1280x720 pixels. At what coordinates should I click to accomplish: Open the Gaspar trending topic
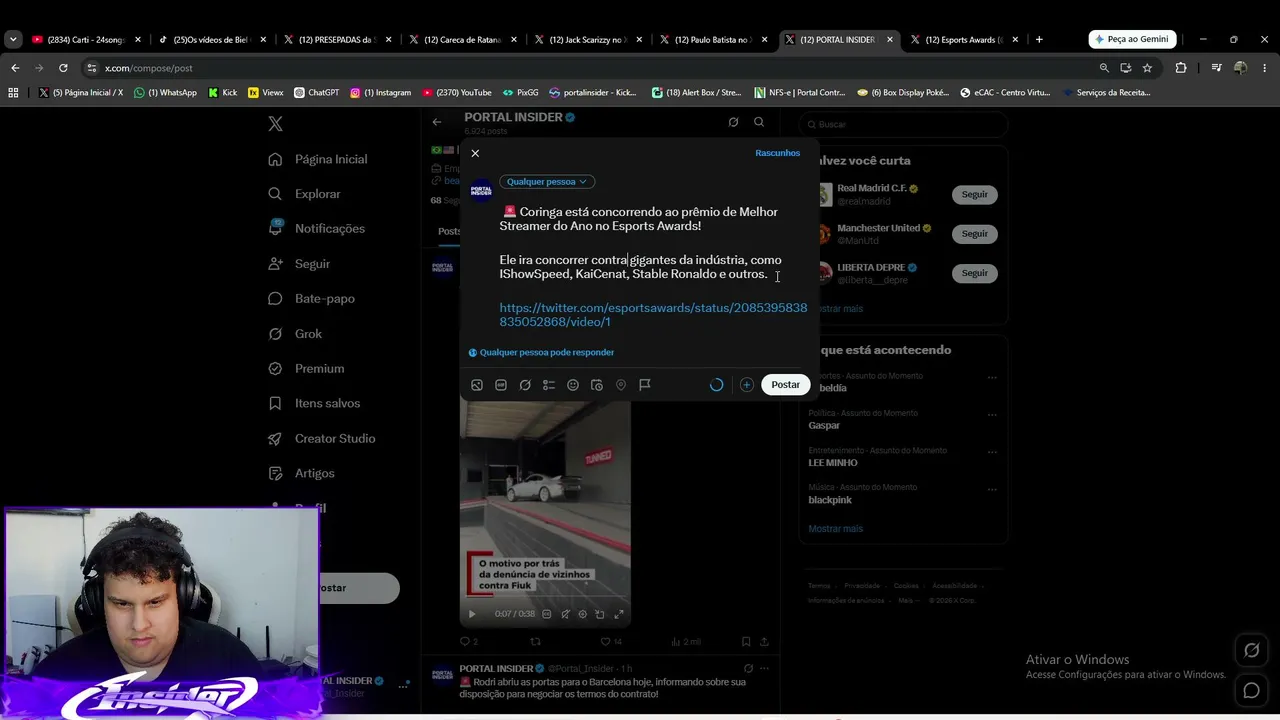point(824,425)
